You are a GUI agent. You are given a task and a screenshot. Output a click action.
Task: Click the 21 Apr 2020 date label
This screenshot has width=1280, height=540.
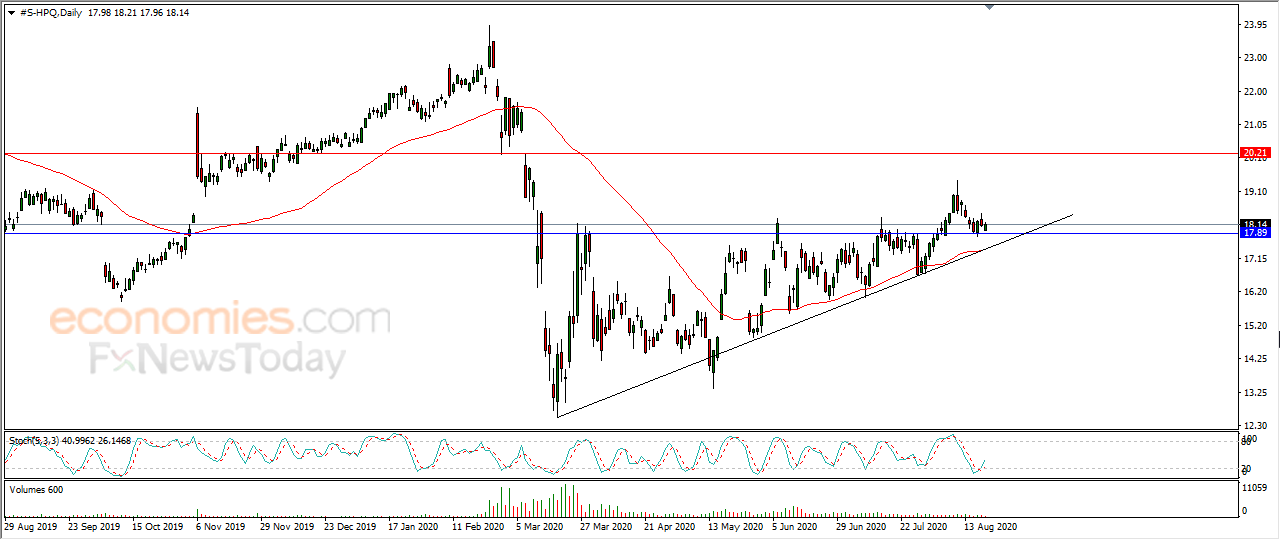coord(669,525)
